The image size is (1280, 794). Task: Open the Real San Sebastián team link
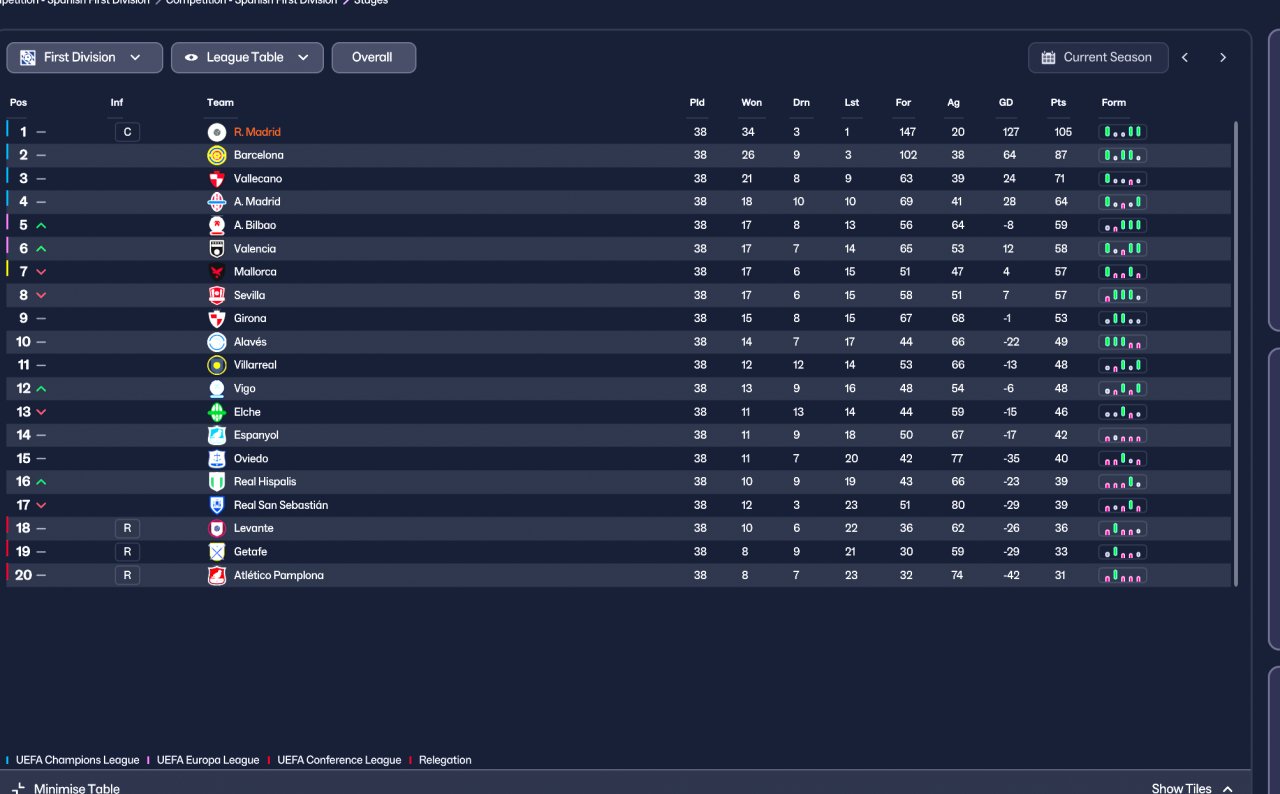point(281,505)
